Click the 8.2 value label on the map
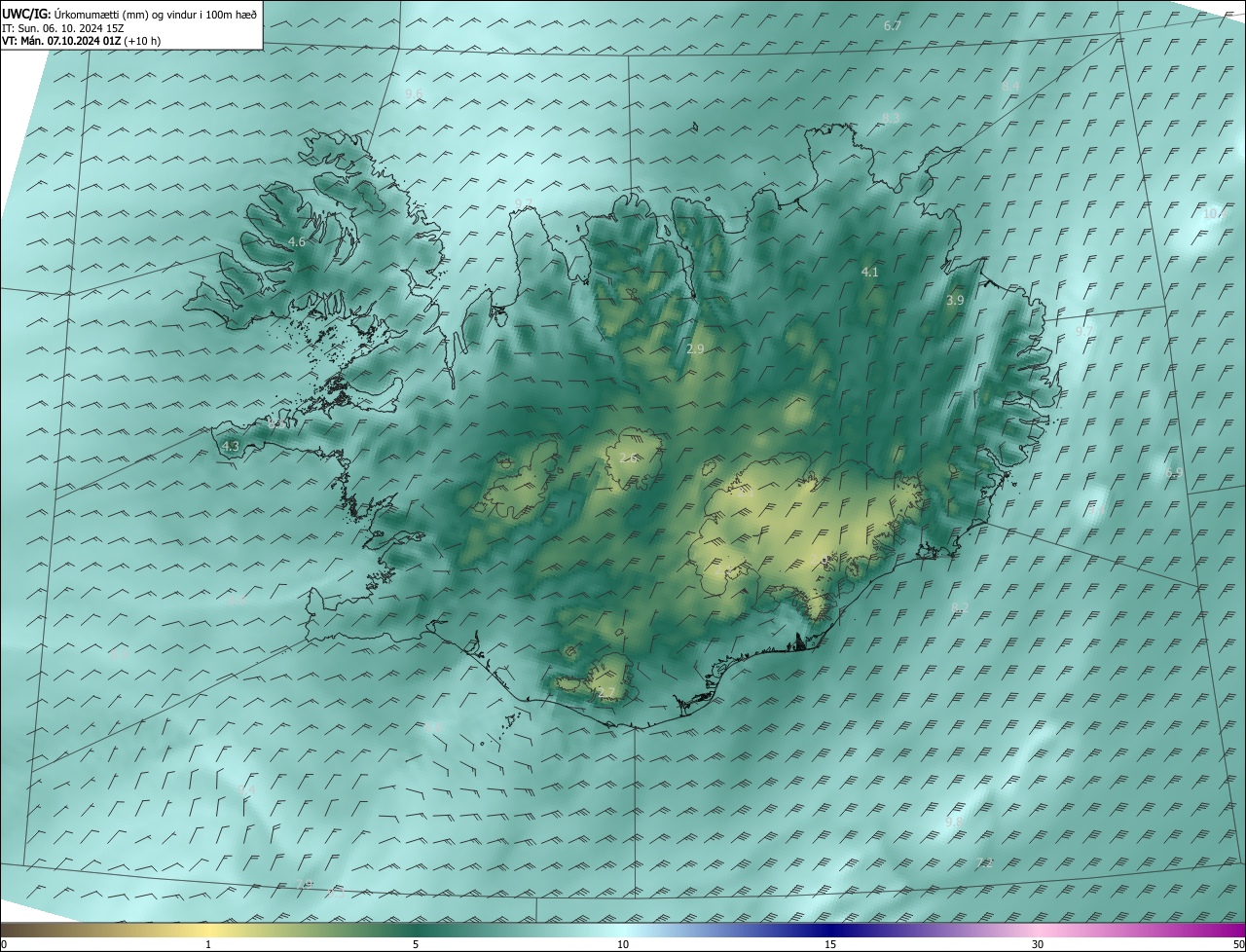Viewport: 1246px width, 952px height. (960, 607)
